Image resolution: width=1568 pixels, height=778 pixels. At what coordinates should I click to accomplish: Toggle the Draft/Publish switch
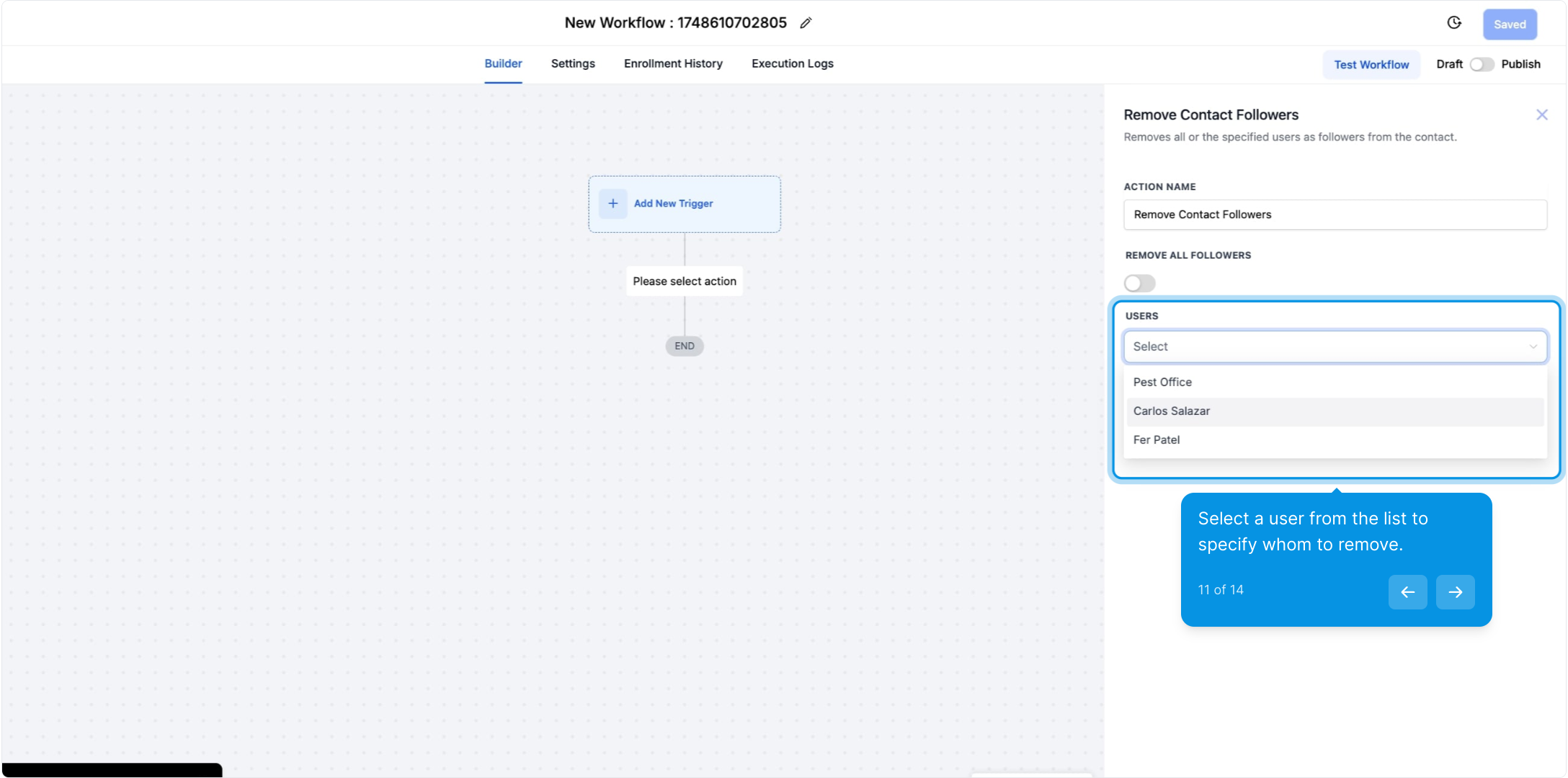click(x=1482, y=64)
